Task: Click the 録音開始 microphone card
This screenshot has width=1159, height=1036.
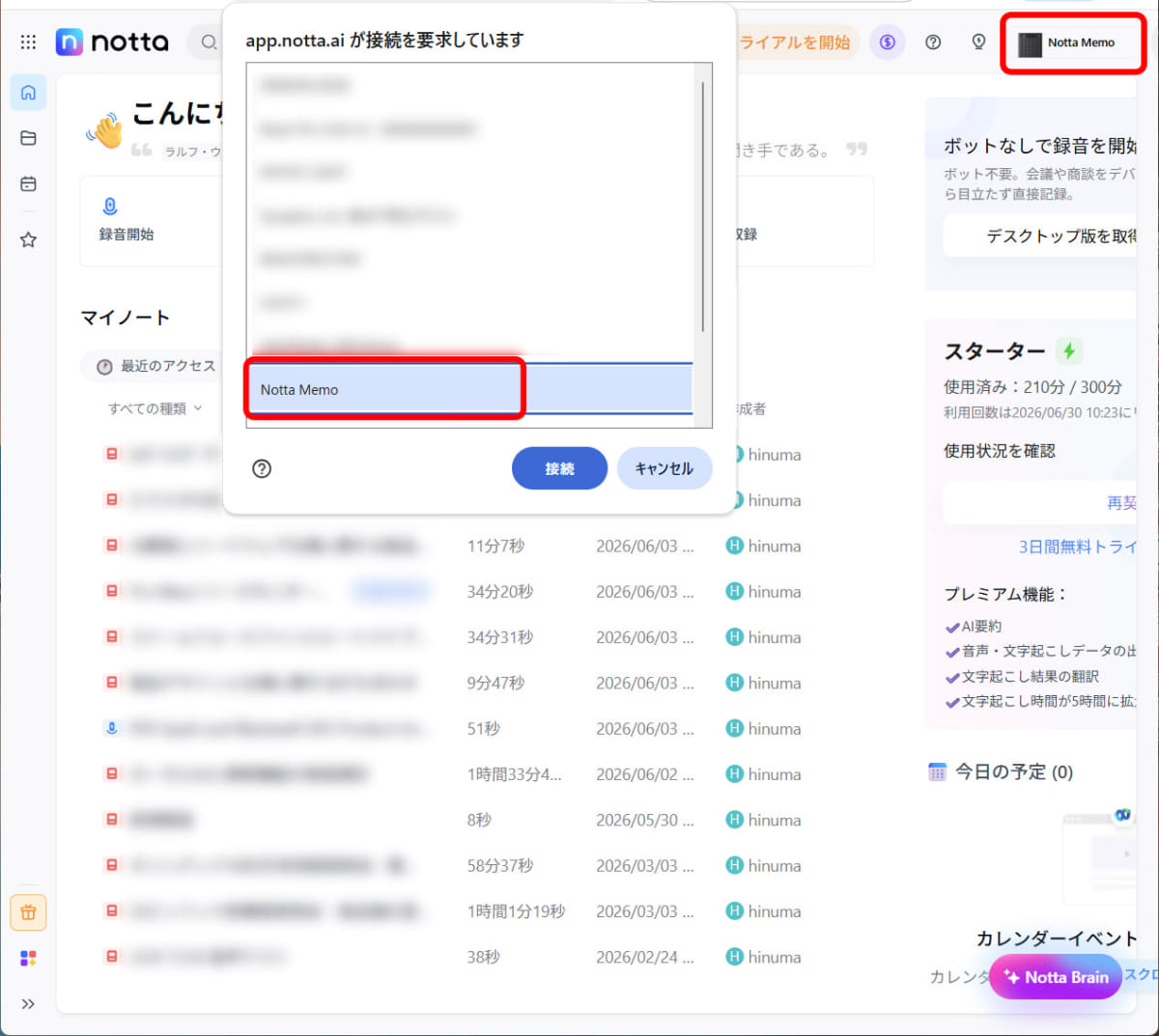Action: coord(151,221)
